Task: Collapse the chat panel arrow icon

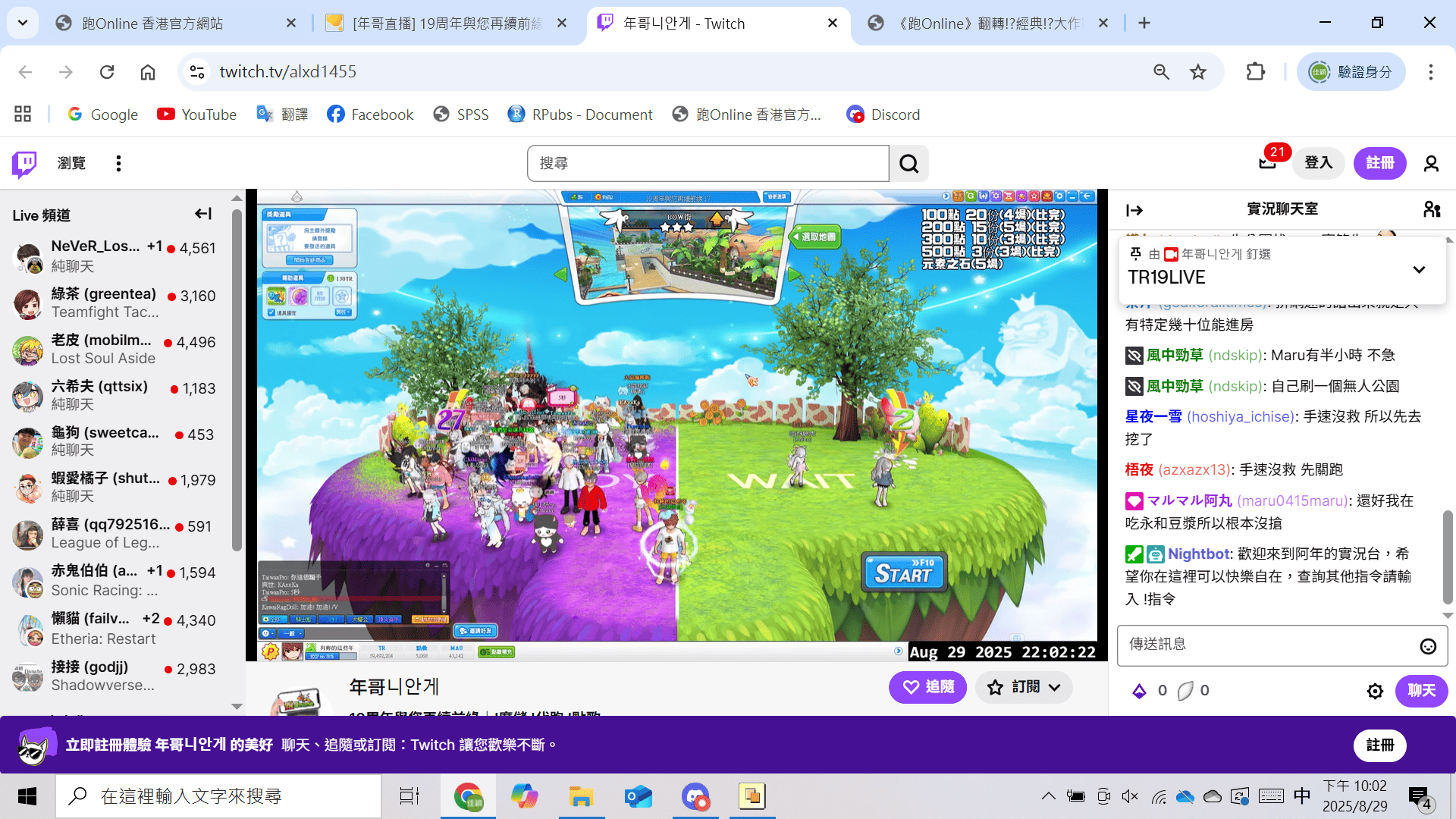Action: [x=1134, y=210]
